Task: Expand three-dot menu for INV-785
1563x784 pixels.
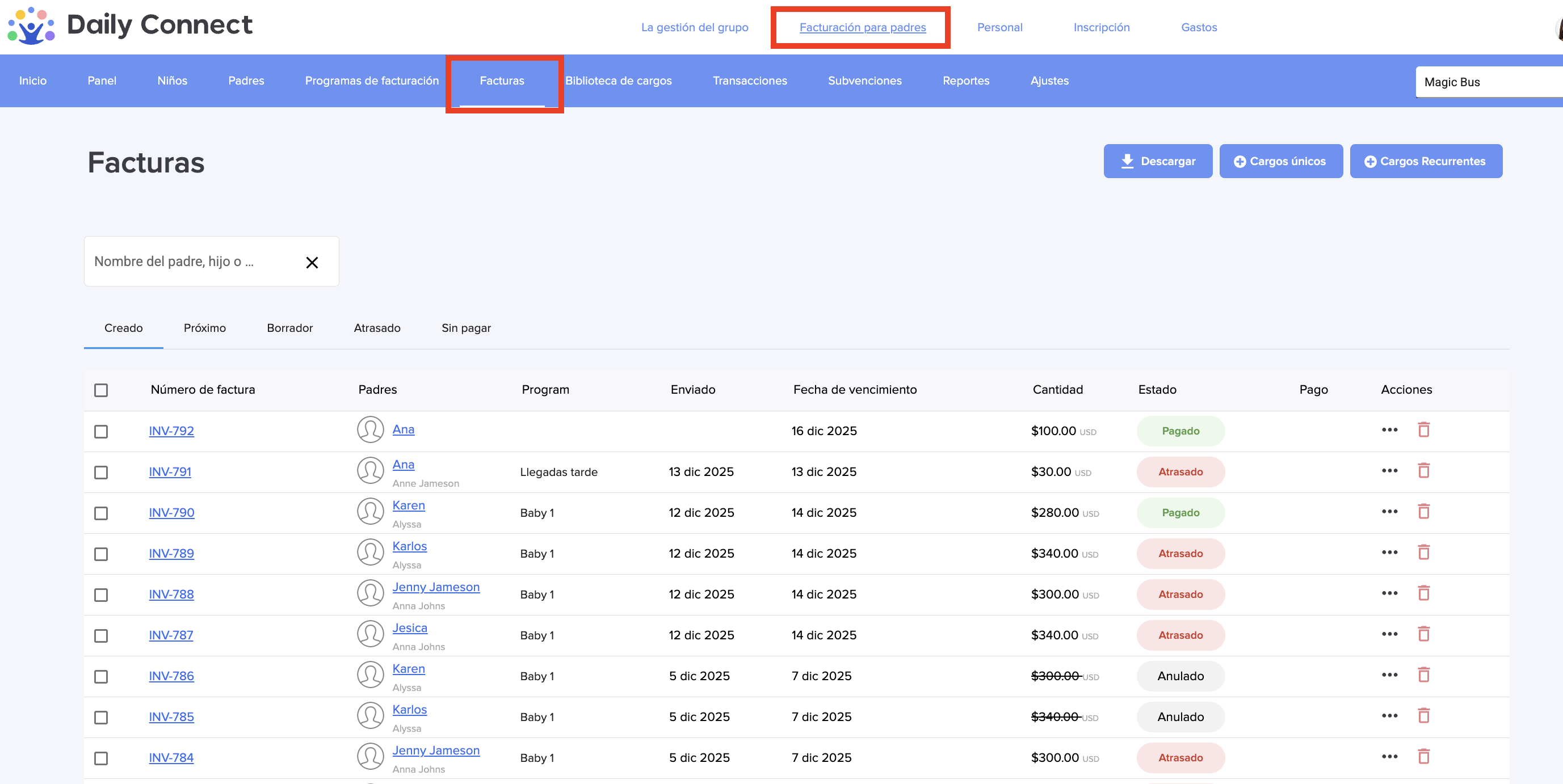Action: coord(1389,716)
